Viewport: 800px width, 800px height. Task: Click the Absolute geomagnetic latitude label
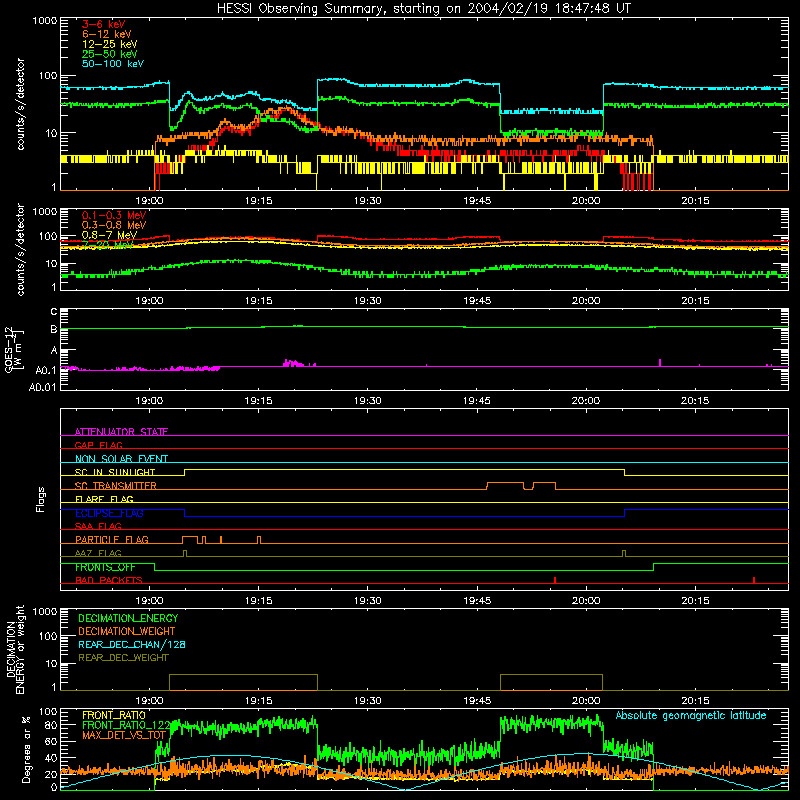(691, 715)
